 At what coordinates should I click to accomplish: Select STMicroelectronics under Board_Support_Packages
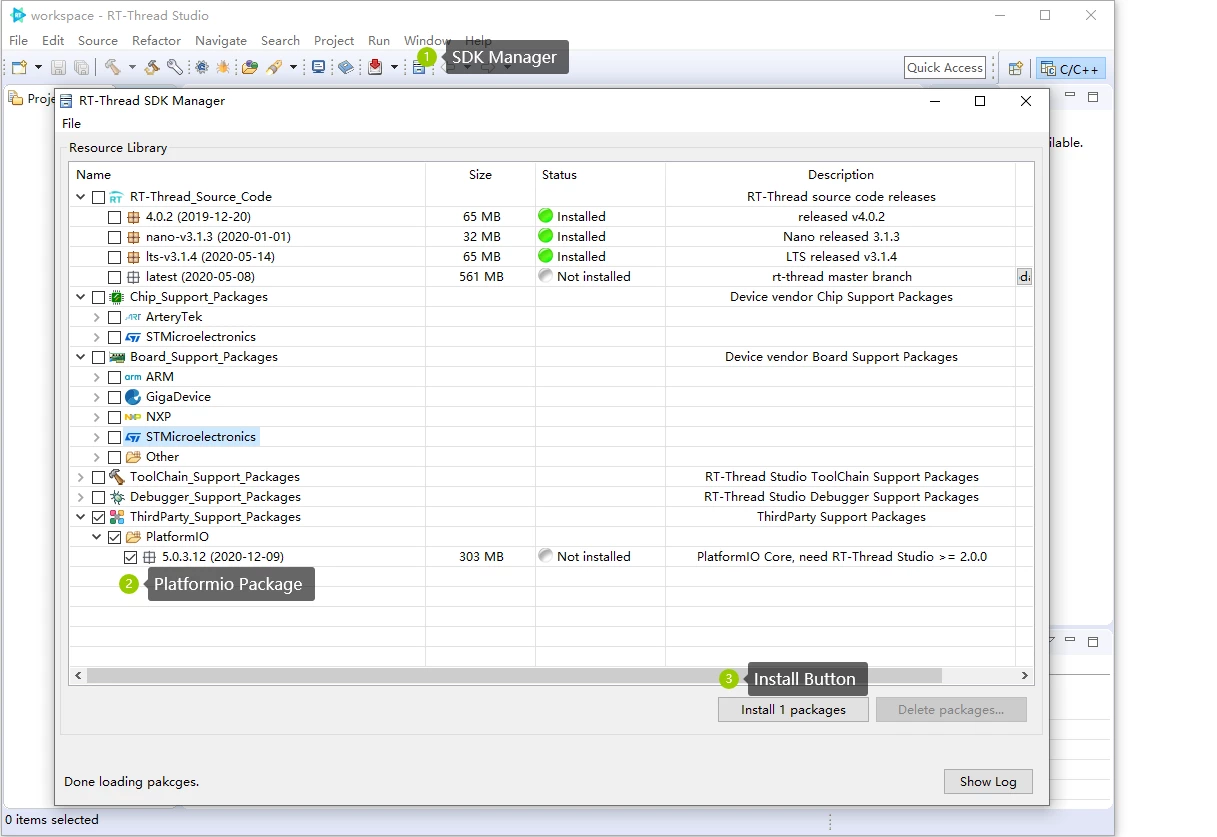pyautogui.click(x=201, y=437)
